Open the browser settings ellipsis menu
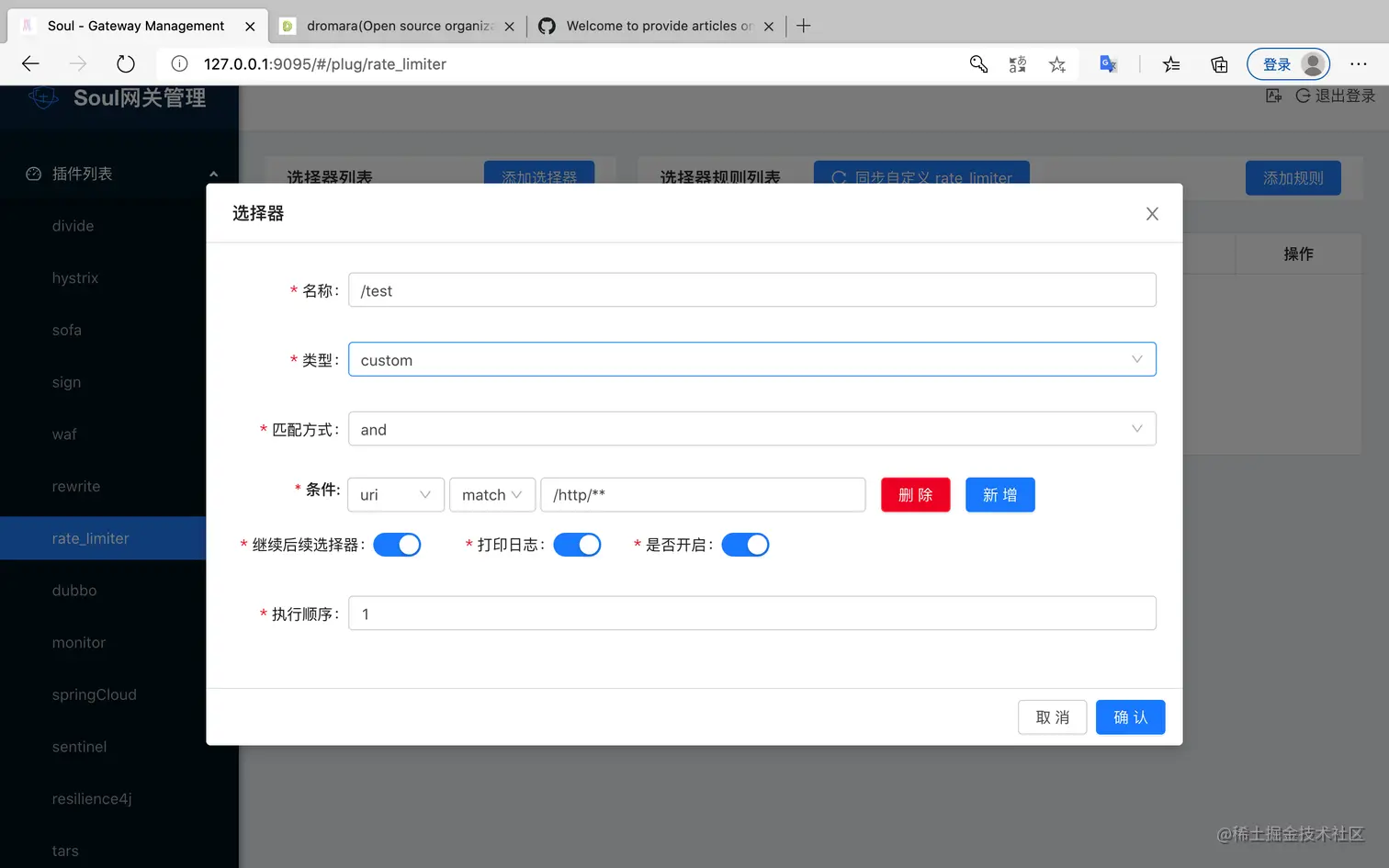 click(1359, 63)
